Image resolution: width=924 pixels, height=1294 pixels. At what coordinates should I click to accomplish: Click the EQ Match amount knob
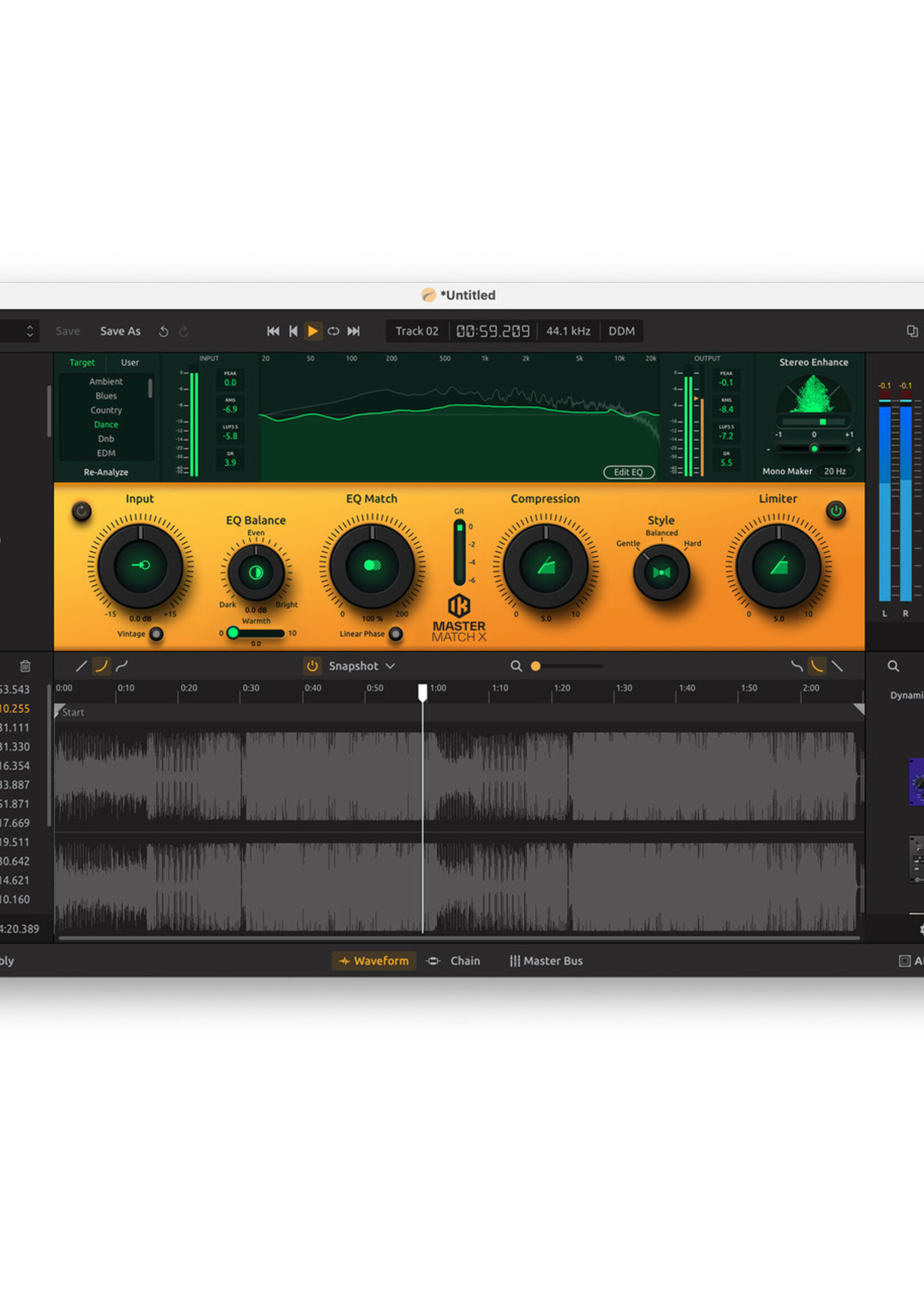click(372, 566)
